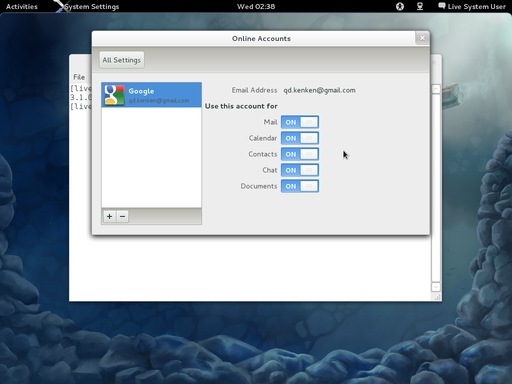The height and width of the screenshot is (384, 512).
Task: Open File menu in background window
Action: (x=79, y=77)
